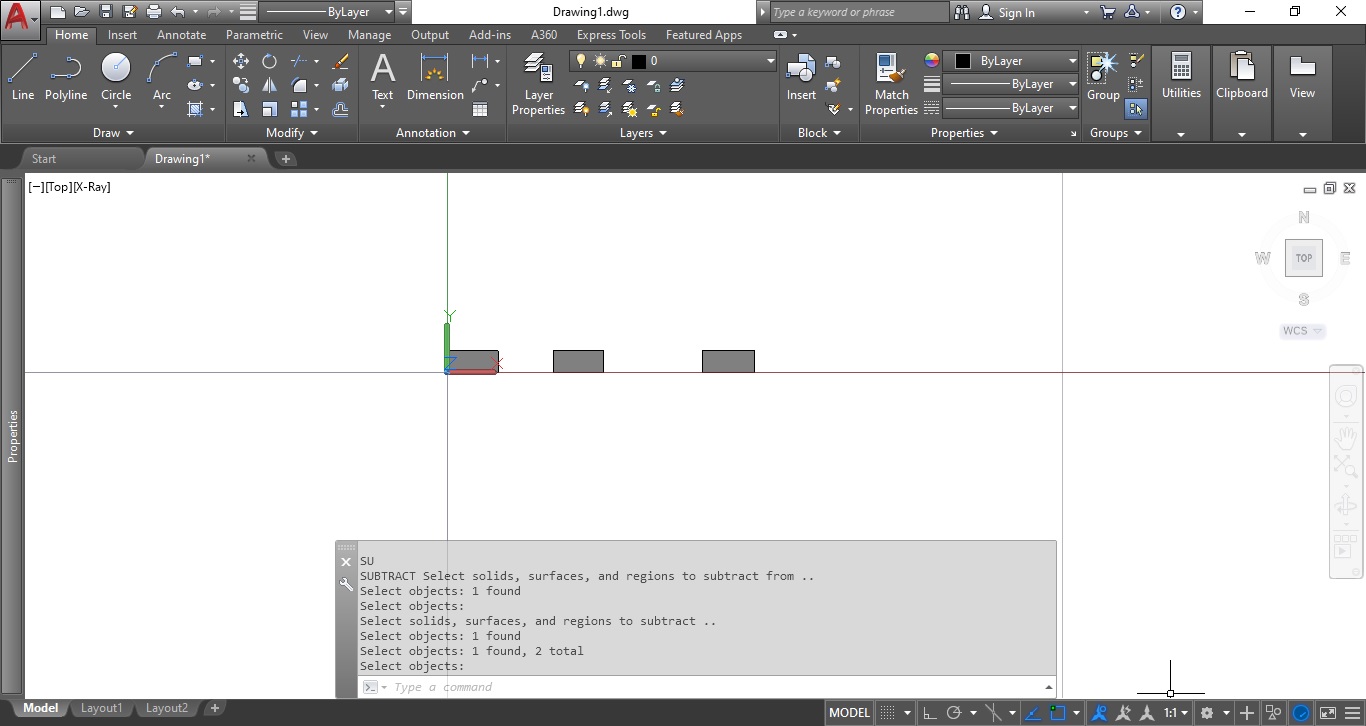Click the Explode tool icon
This screenshot has height=726, width=1366.
click(340, 85)
